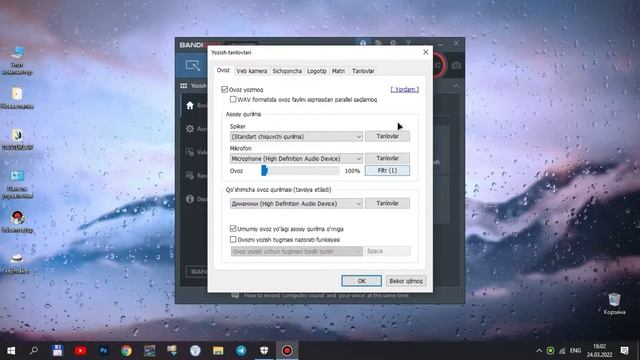Open the additional audio device dropdown
This screenshot has width=640, height=360.
tap(296, 203)
